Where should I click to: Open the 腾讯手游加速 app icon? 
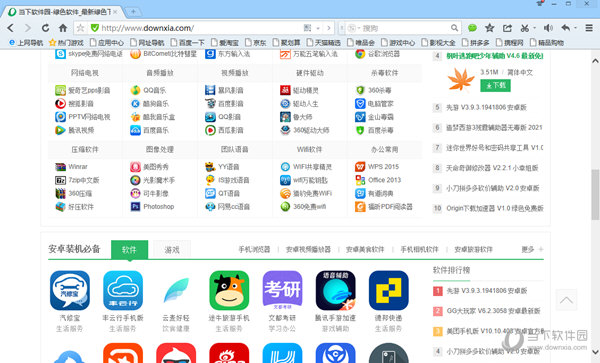click(x=336, y=290)
